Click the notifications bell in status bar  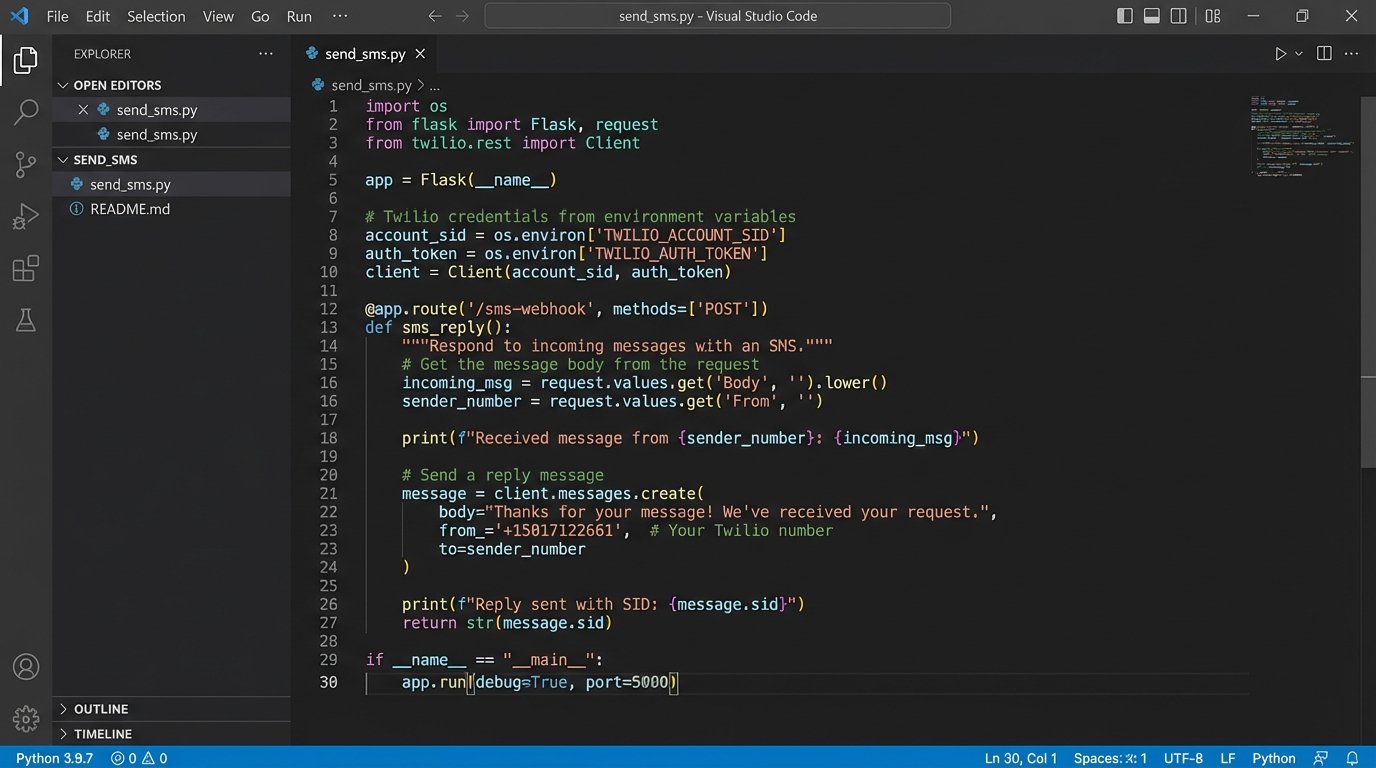[1352, 758]
